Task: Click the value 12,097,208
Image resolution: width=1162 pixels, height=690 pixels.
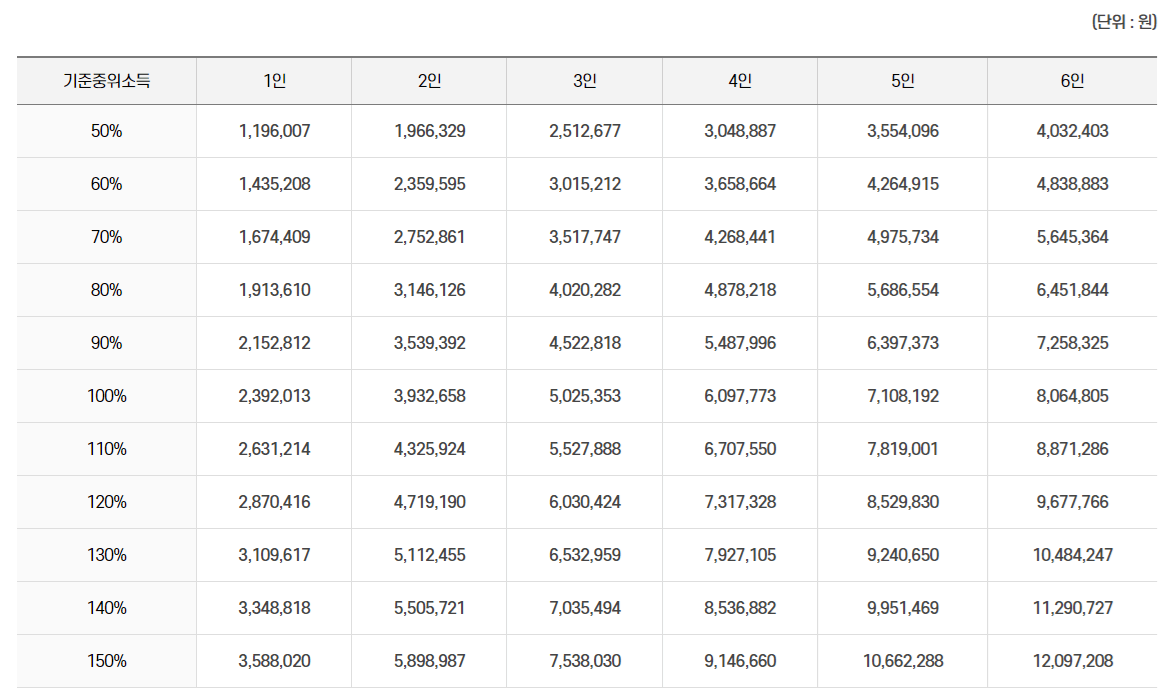Action: (1072, 661)
